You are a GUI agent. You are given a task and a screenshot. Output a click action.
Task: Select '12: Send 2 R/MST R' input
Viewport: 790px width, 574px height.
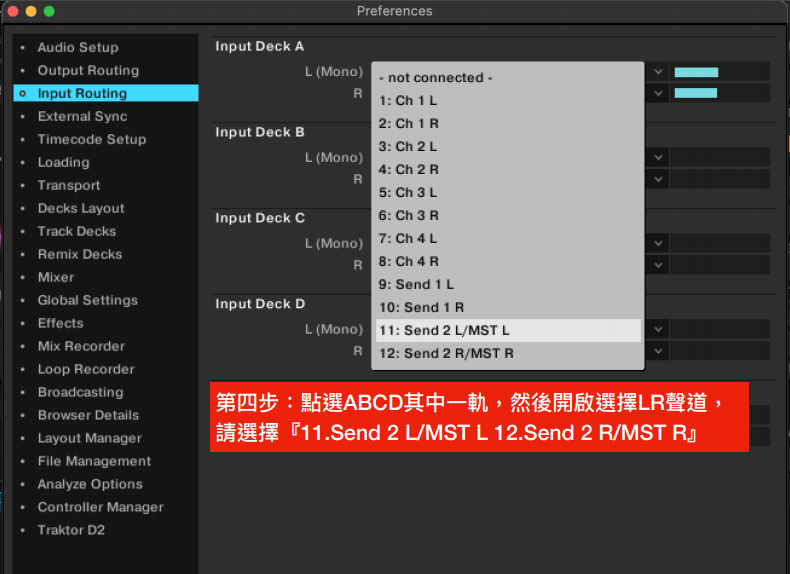[x=508, y=353]
